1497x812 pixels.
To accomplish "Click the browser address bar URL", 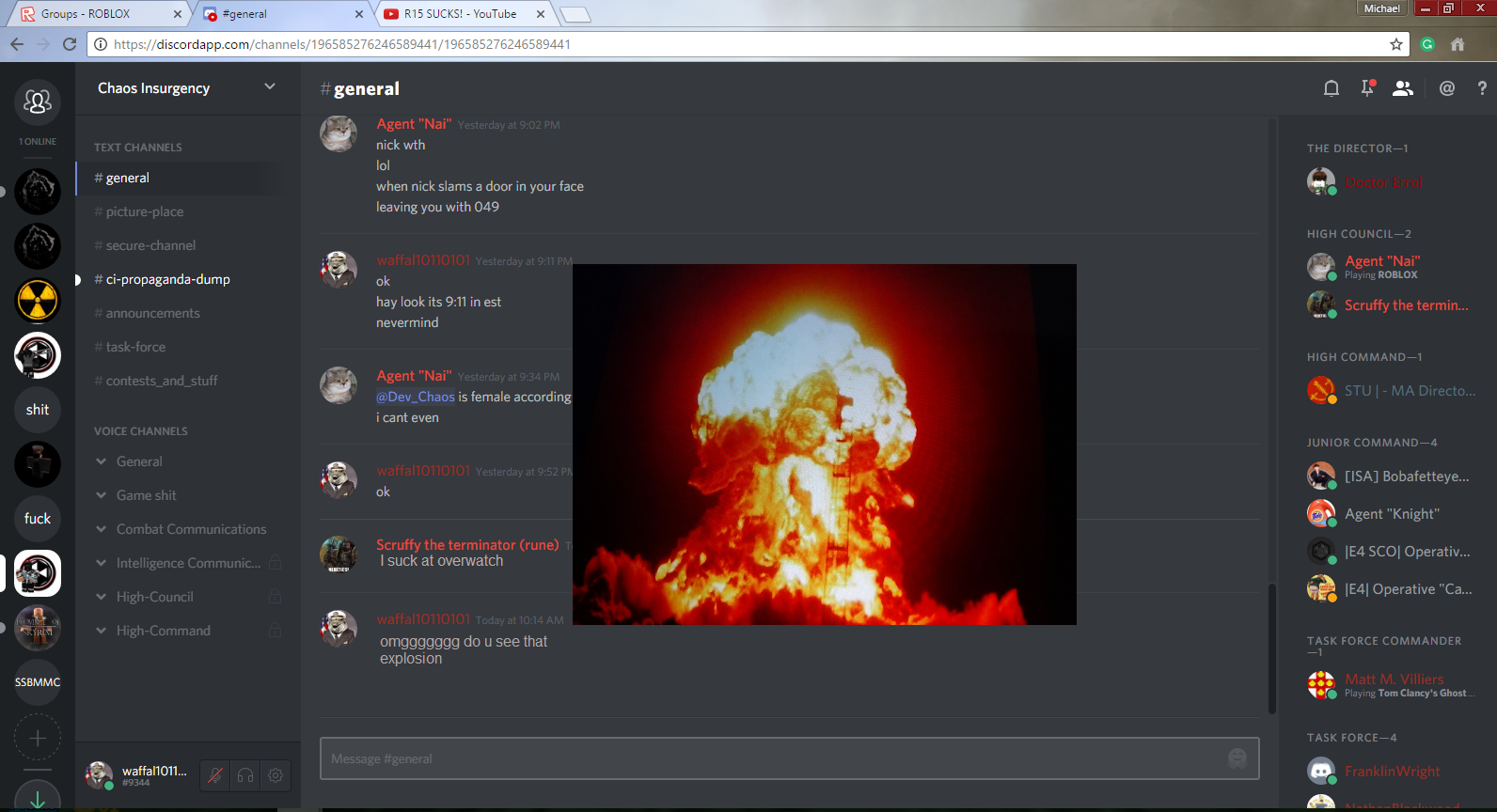I will click(x=342, y=44).
